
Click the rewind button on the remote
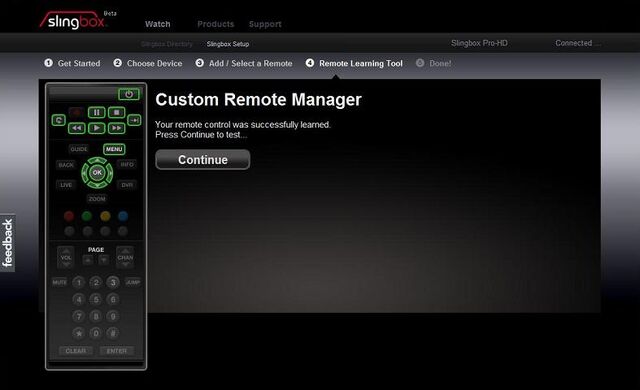click(77, 128)
